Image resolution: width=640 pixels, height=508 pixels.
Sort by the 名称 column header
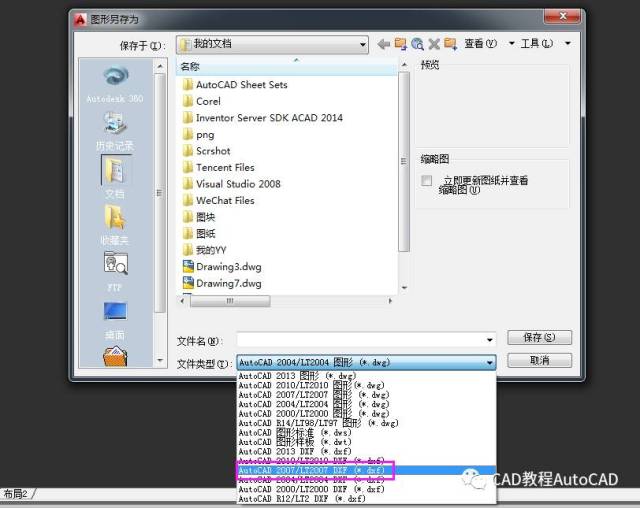pos(287,67)
